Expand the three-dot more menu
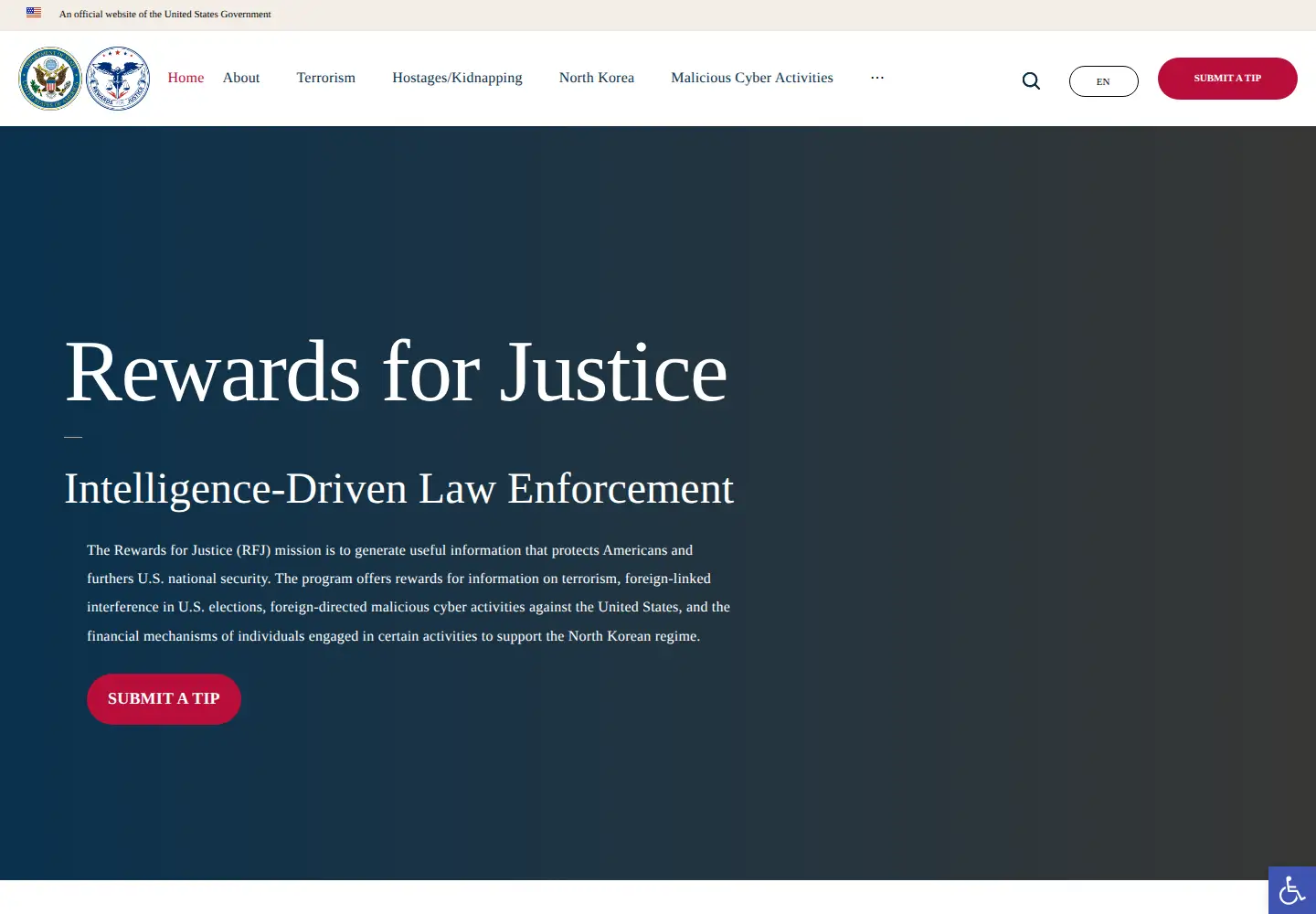 click(x=877, y=78)
